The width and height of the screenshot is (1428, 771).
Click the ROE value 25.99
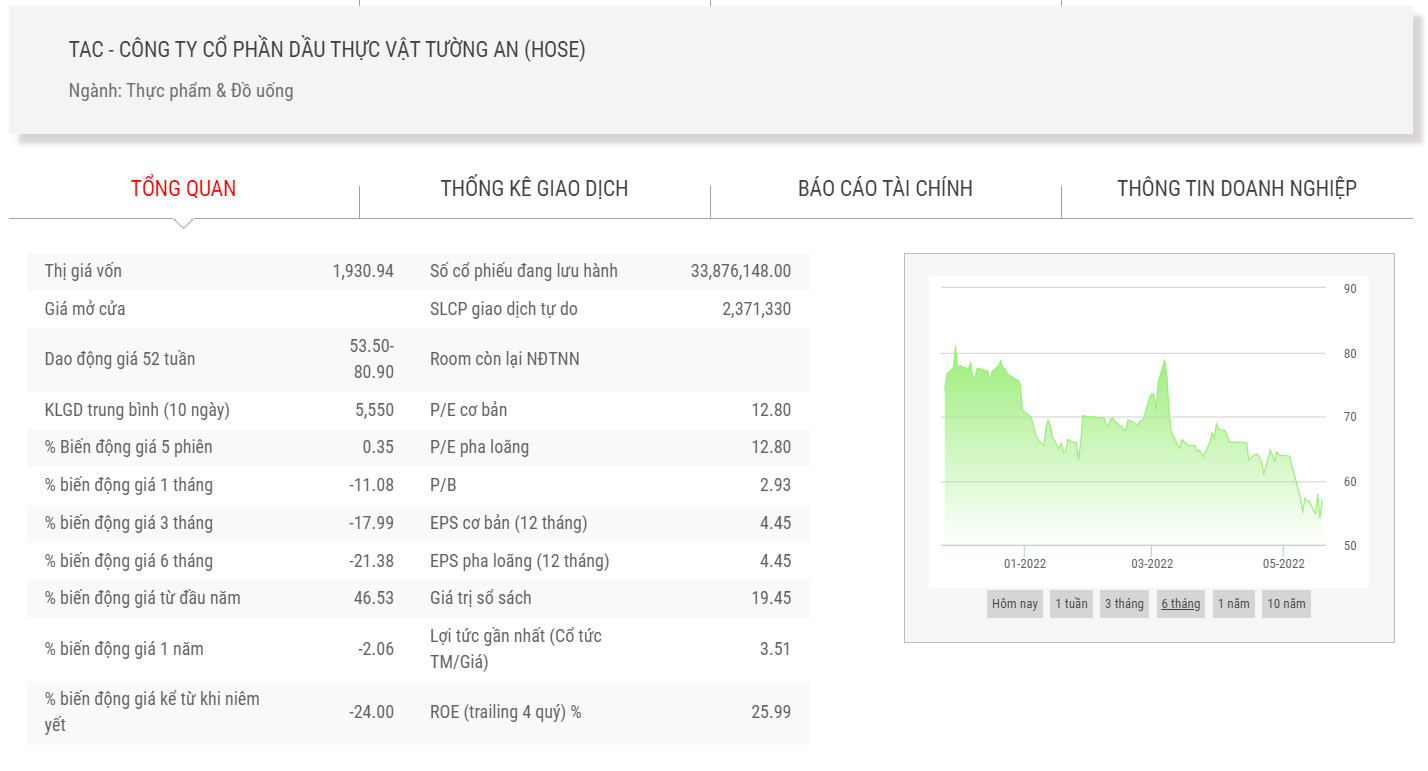click(771, 712)
